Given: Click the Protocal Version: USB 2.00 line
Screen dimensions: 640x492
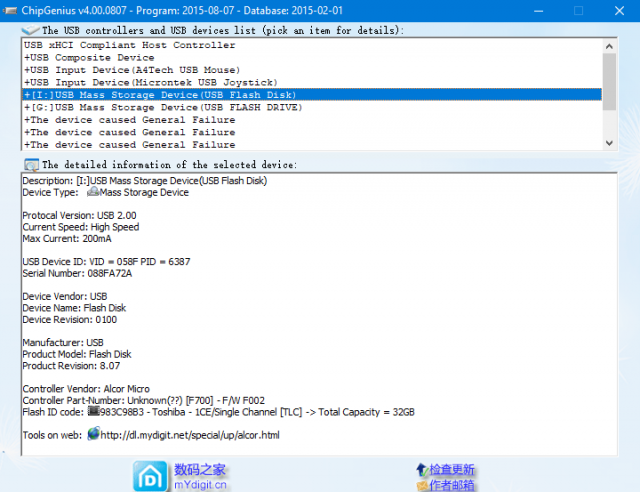Looking at the screenshot, I should pyautogui.click(x=79, y=215).
